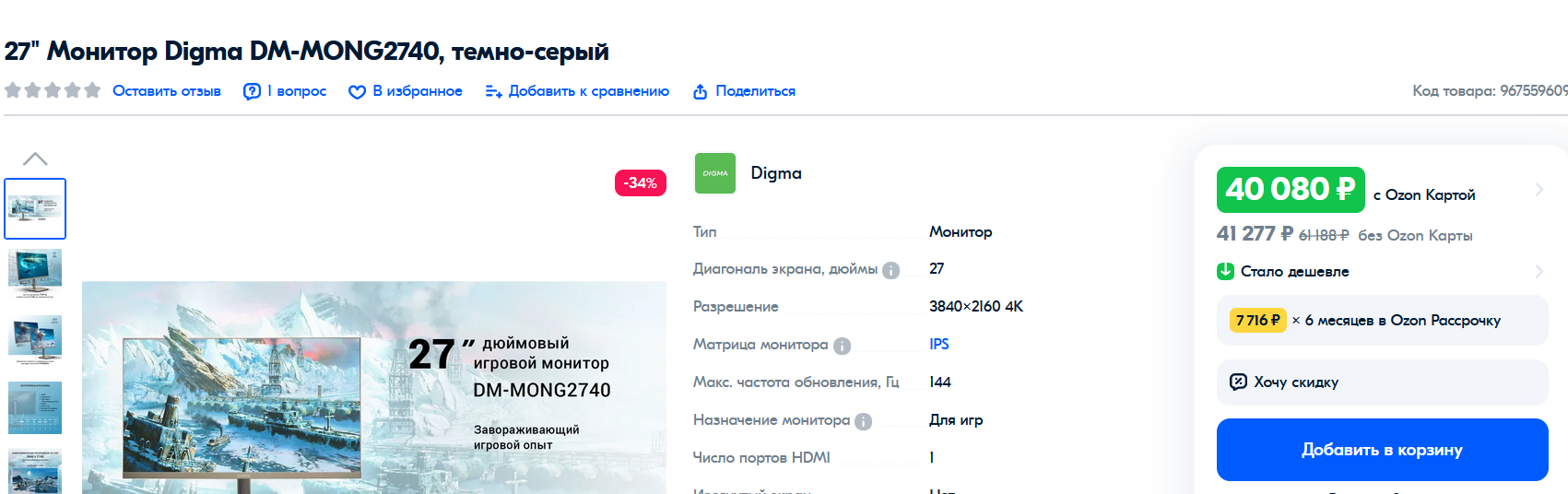Open info icon for Матрица монитора
The width and height of the screenshot is (1568, 494).
pos(842,346)
